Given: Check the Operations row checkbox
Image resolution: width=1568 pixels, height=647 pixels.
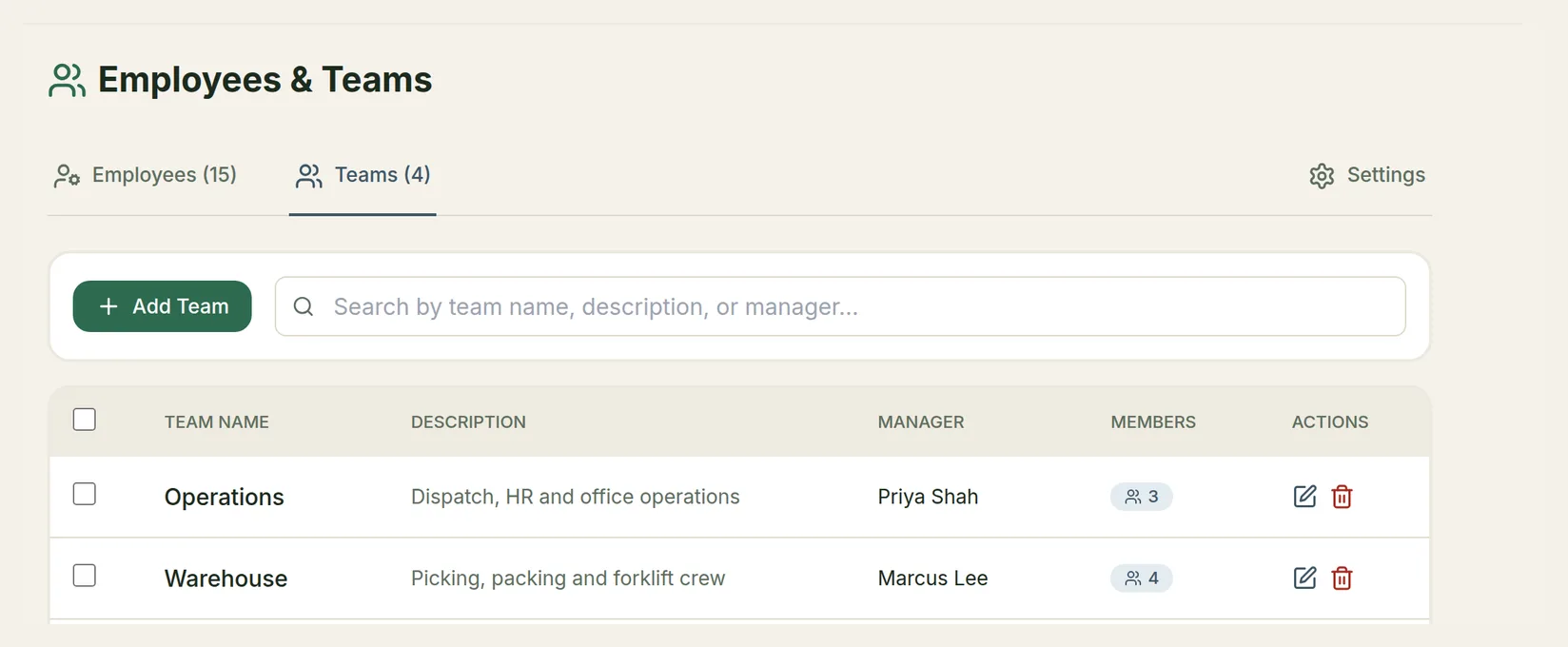Looking at the screenshot, I should coord(85,494).
